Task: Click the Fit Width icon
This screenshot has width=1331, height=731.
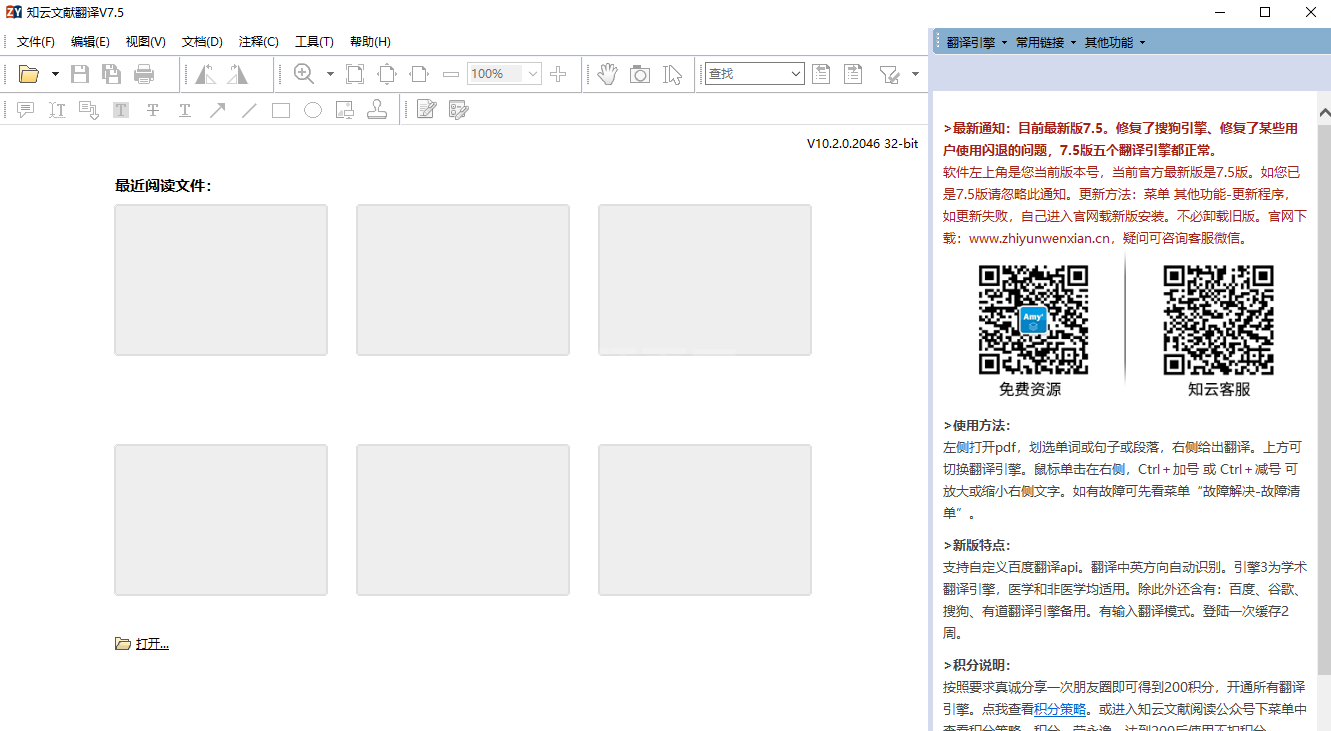Action: (x=419, y=74)
